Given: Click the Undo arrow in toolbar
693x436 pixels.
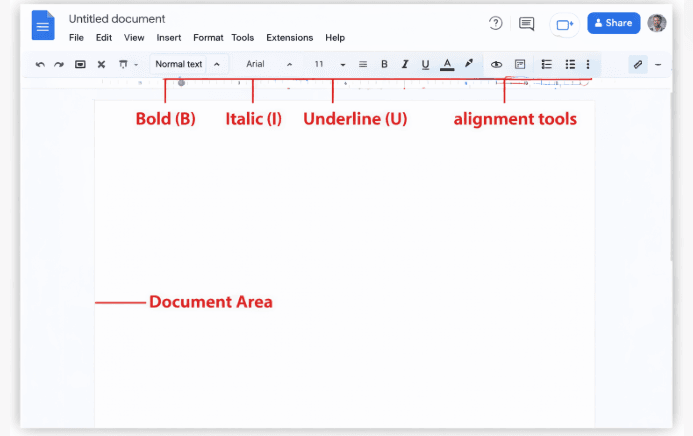Looking at the screenshot, I should [x=40, y=64].
